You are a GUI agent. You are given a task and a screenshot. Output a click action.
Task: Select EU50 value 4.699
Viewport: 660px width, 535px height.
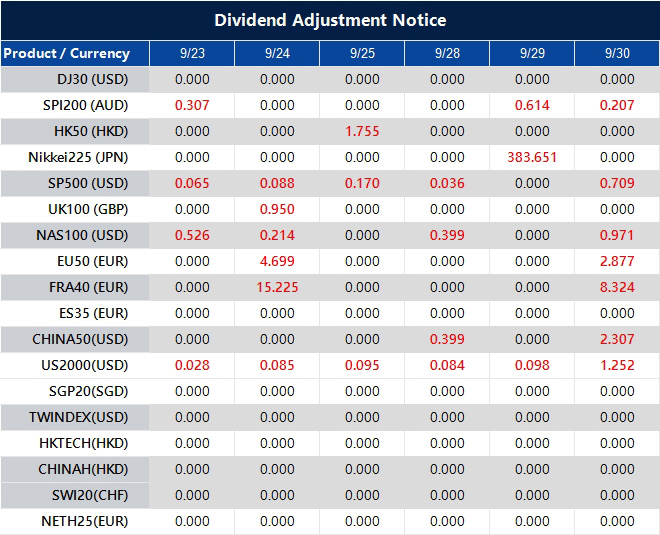[x=277, y=261]
